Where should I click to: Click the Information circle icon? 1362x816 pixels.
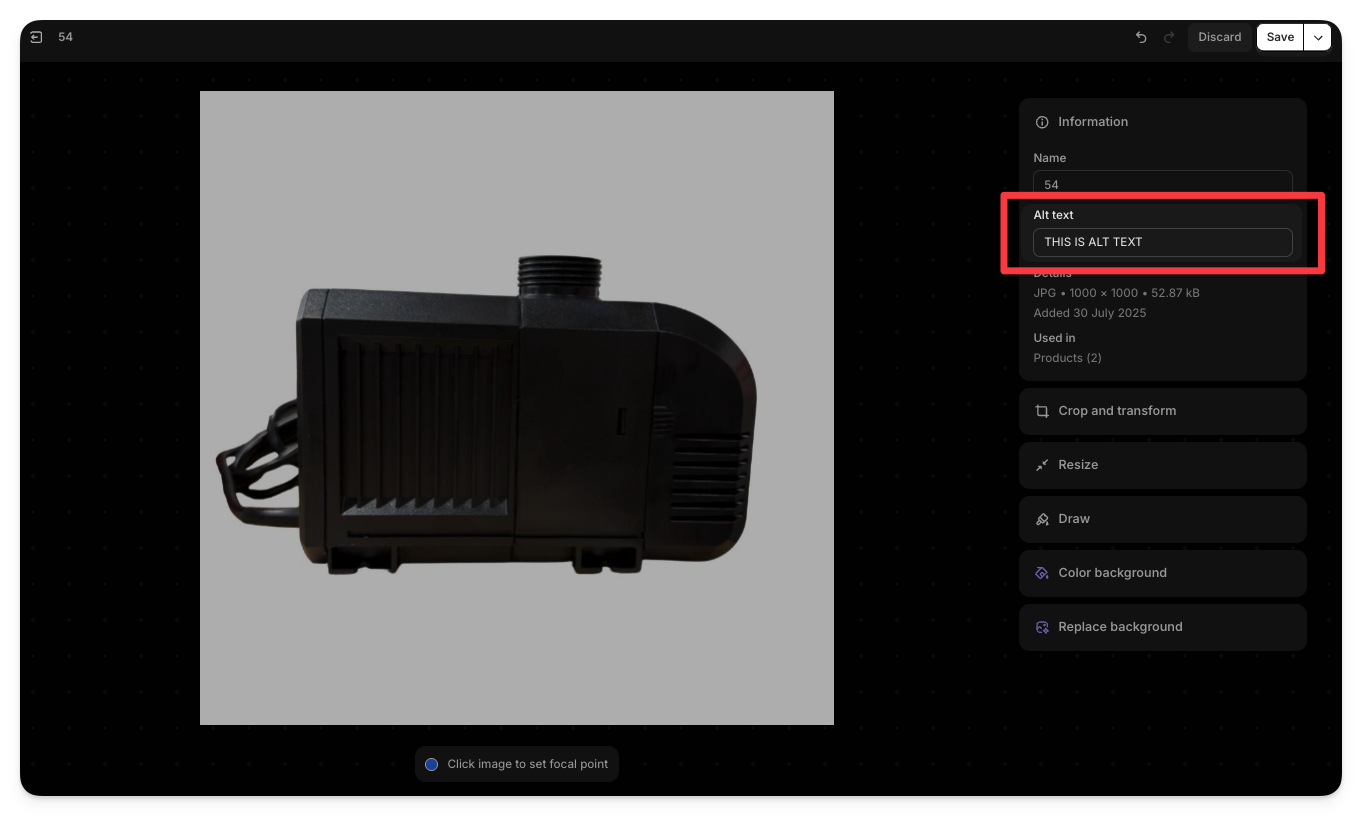coord(1042,122)
